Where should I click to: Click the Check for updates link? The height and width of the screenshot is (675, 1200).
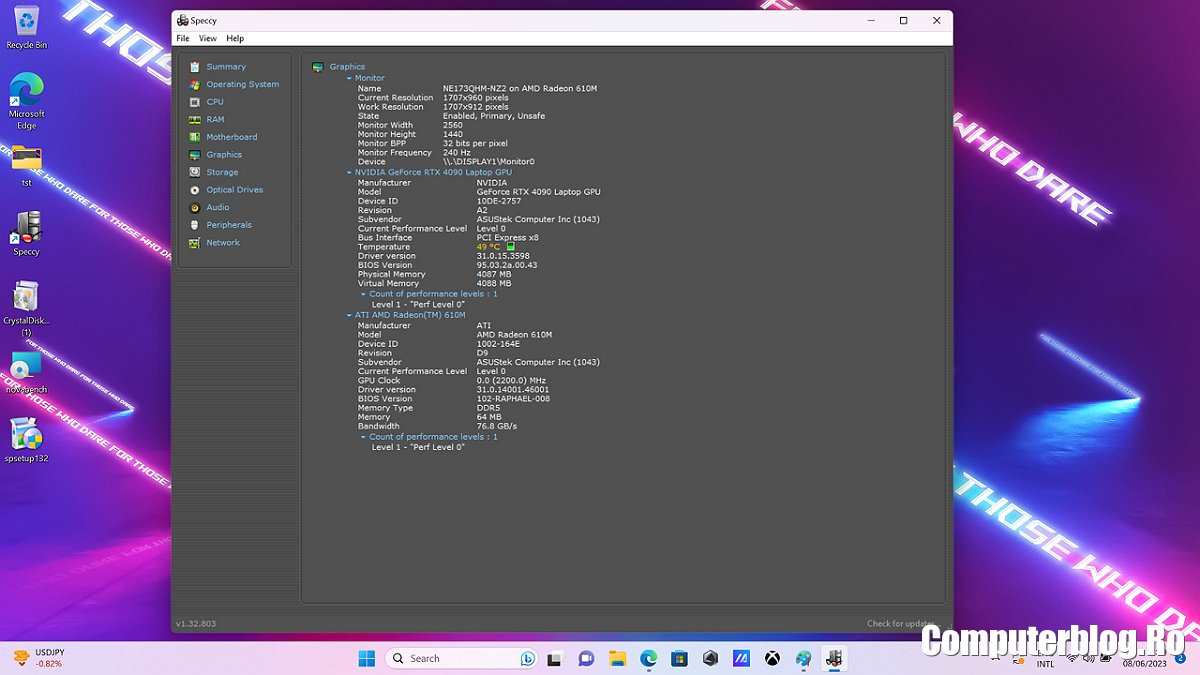coord(901,623)
